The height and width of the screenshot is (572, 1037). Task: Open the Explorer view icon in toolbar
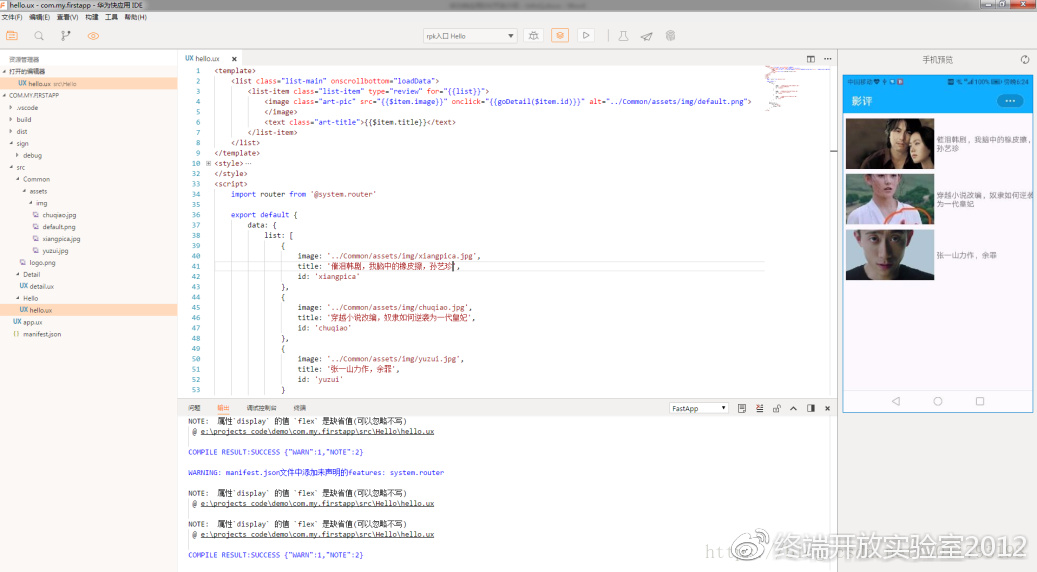[12, 36]
